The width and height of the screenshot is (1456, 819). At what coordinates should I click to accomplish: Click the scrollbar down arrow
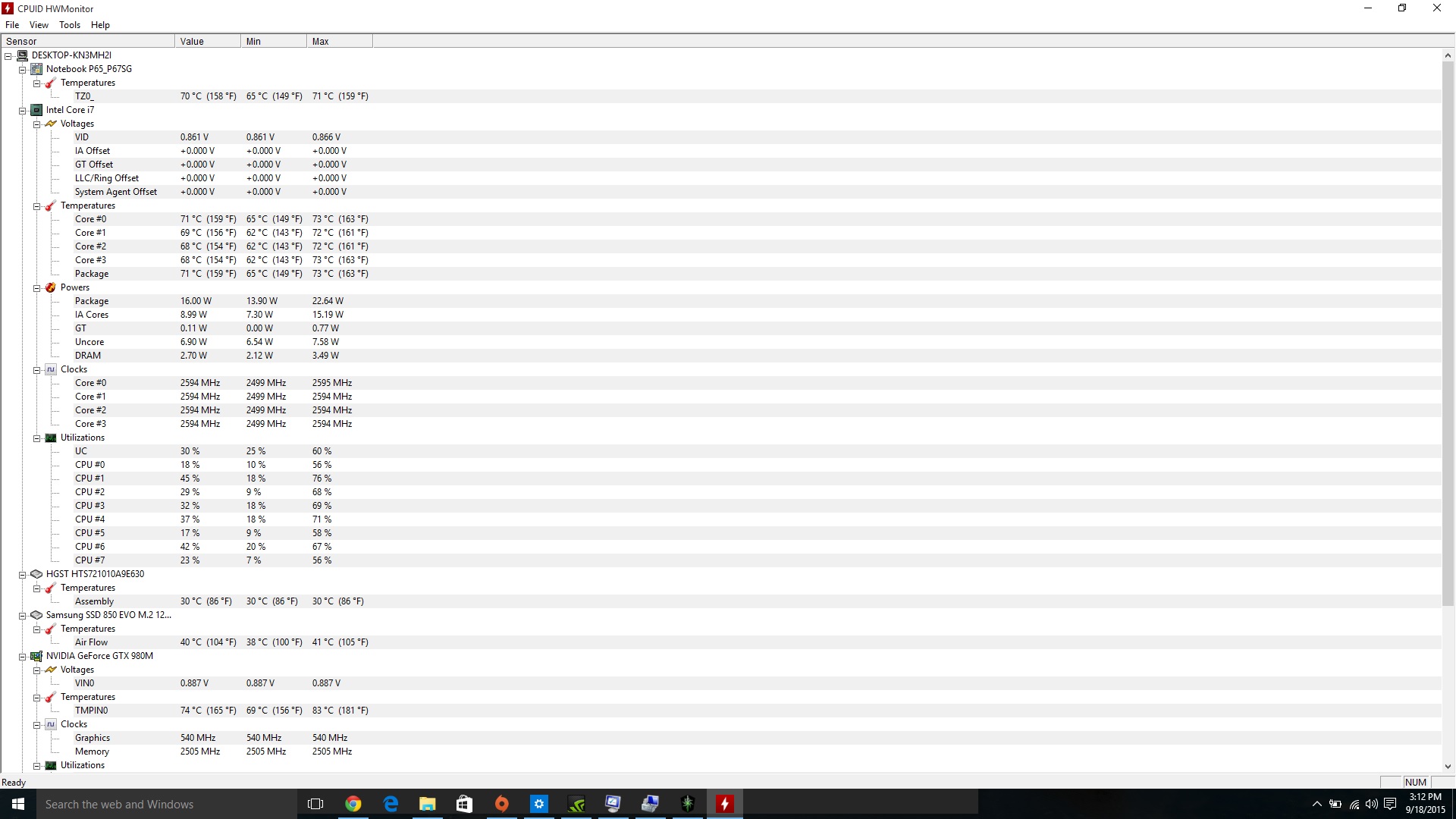point(1448,767)
